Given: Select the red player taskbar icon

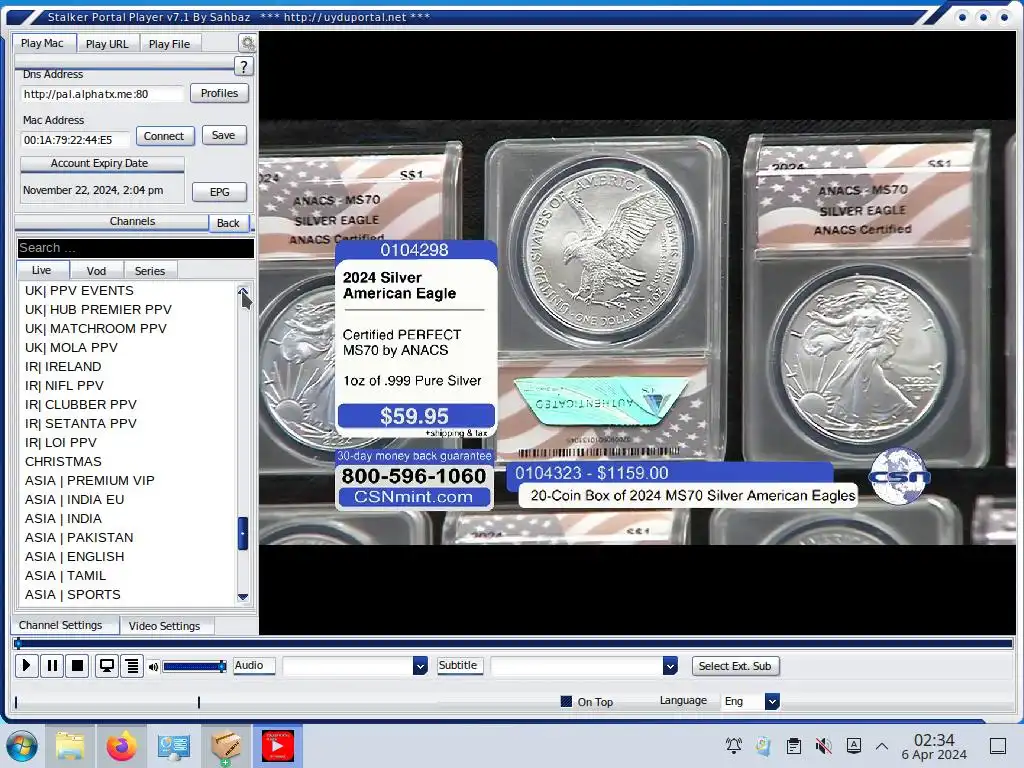Looking at the screenshot, I should (278, 746).
